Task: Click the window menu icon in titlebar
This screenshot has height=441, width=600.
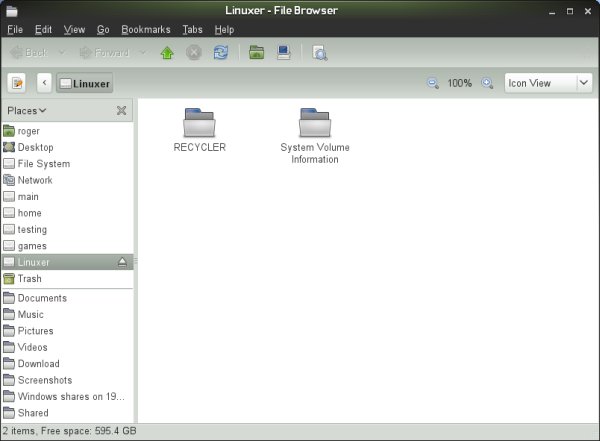Action: (x=12, y=11)
